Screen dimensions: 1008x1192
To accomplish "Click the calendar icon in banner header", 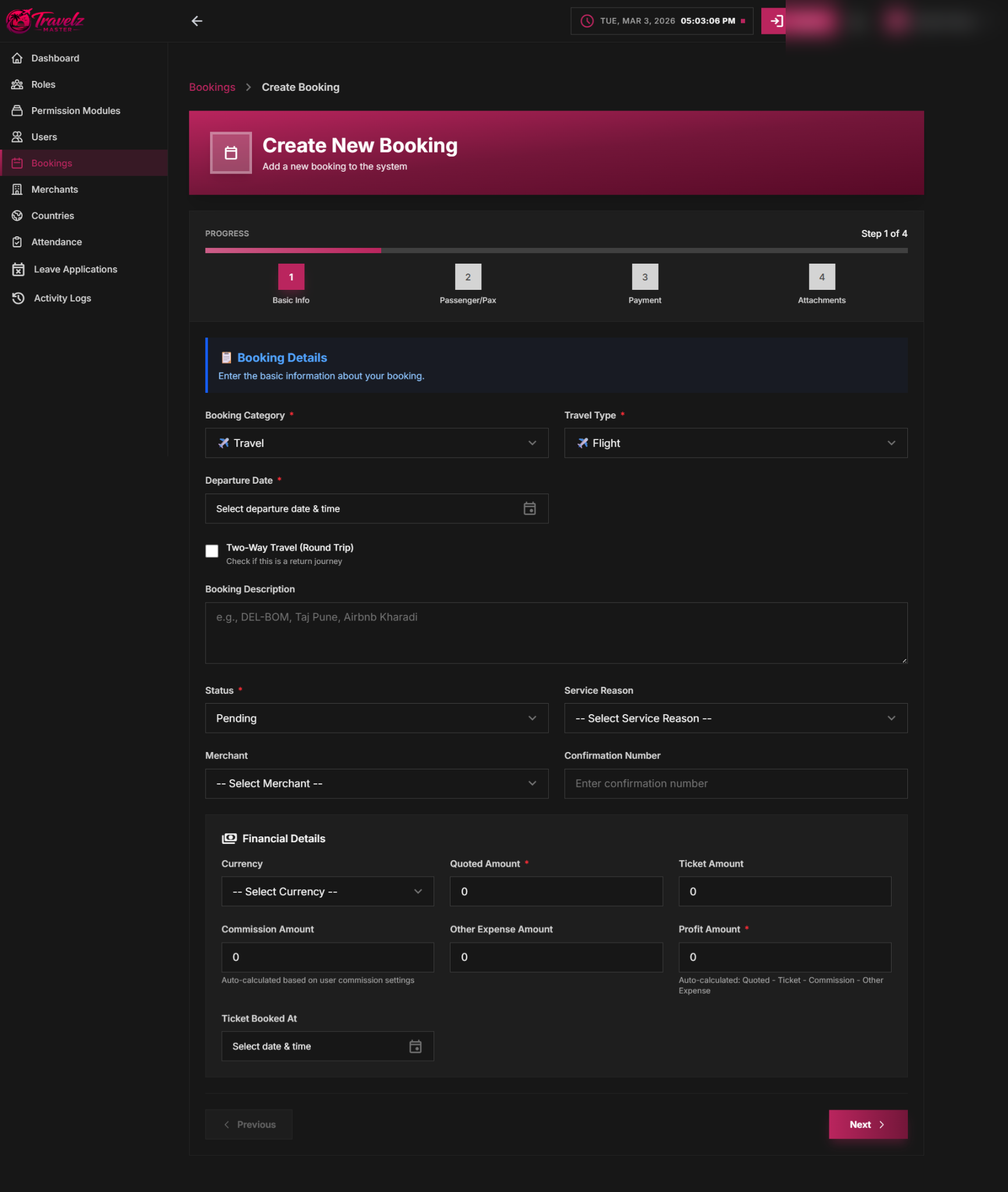I will (x=231, y=152).
